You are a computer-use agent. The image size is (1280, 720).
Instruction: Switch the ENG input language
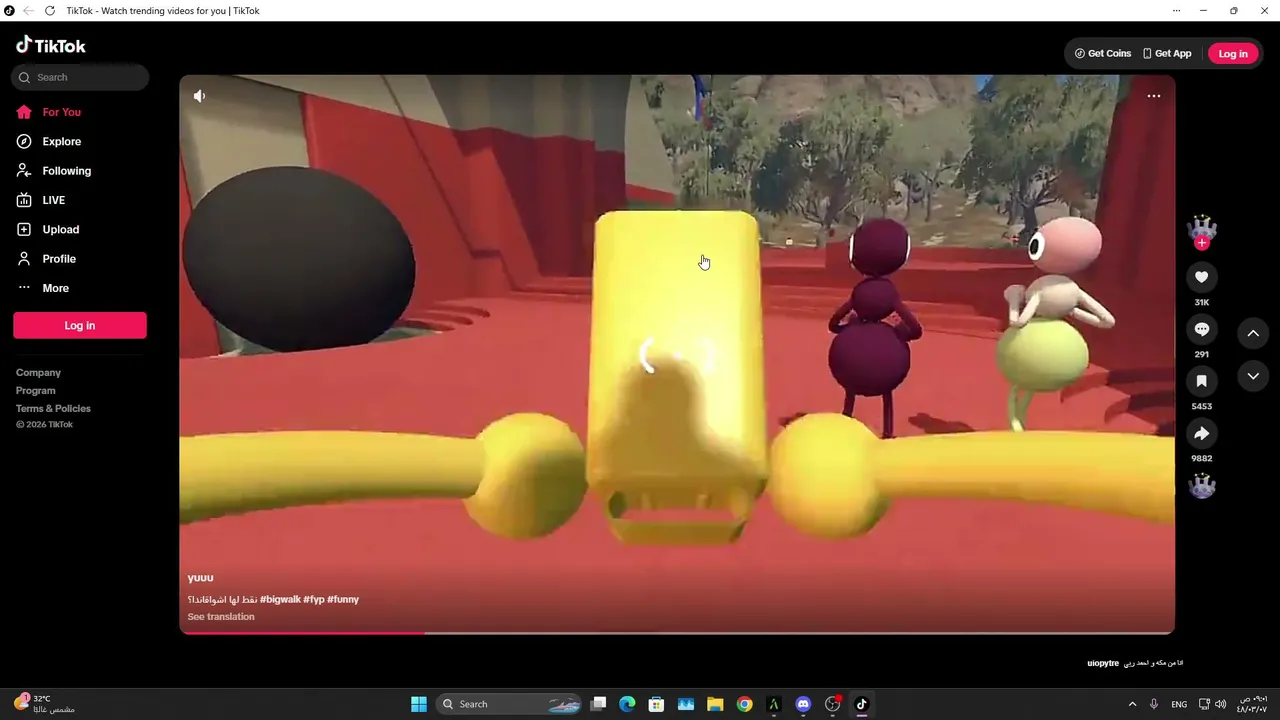pos(1179,704)
